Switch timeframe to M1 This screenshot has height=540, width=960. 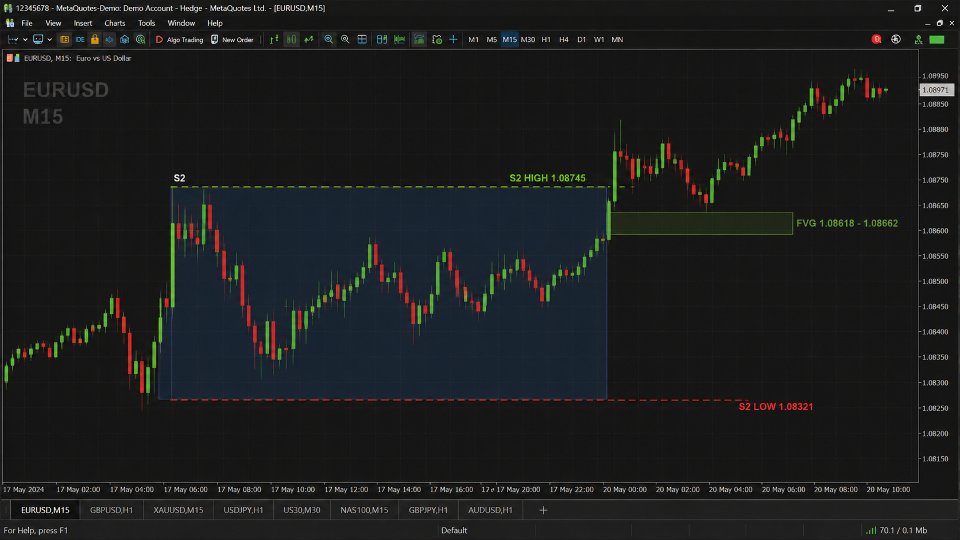click(473, 39)
